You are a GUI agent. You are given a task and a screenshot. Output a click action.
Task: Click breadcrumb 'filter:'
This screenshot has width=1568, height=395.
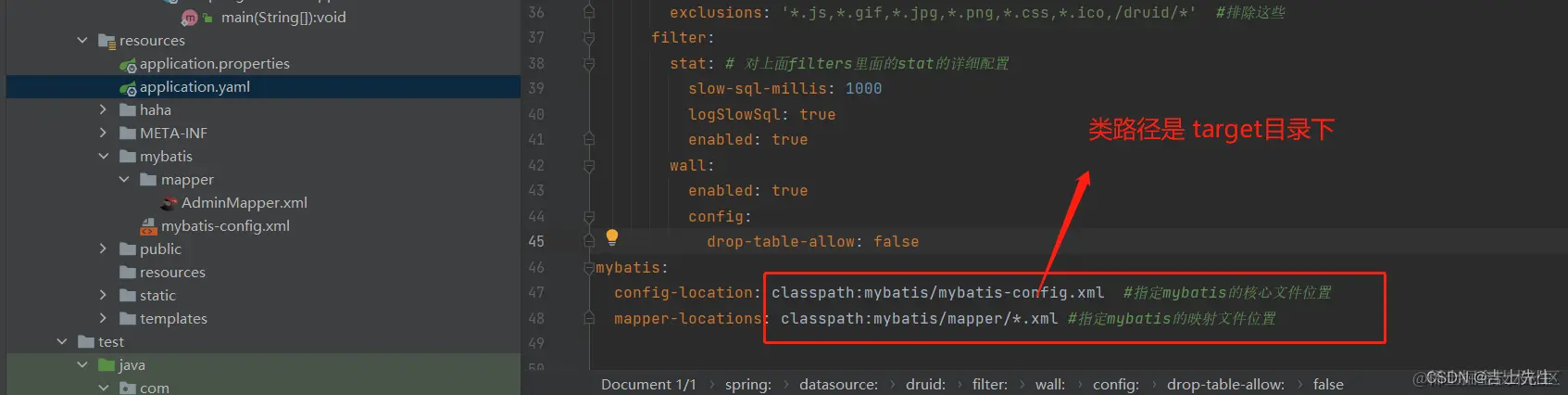[990, 385]
